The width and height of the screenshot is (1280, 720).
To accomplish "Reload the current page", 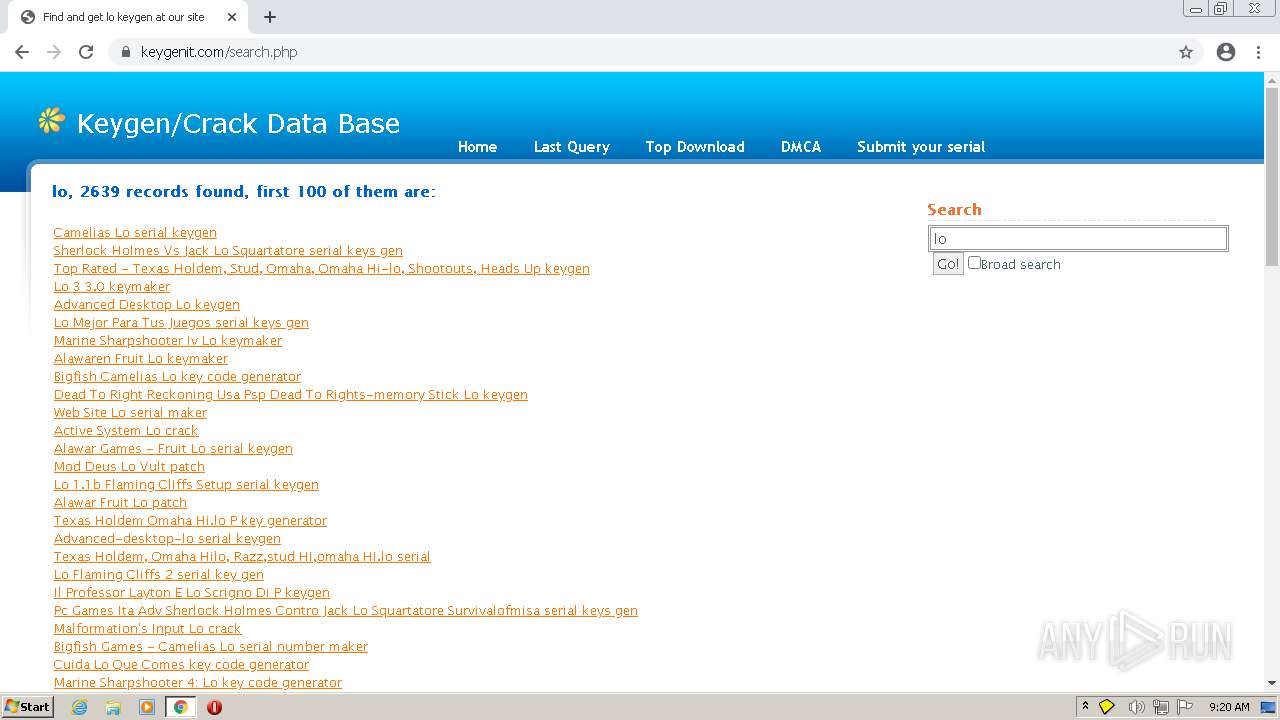I will pyautogui.click(x=86, y=52).
